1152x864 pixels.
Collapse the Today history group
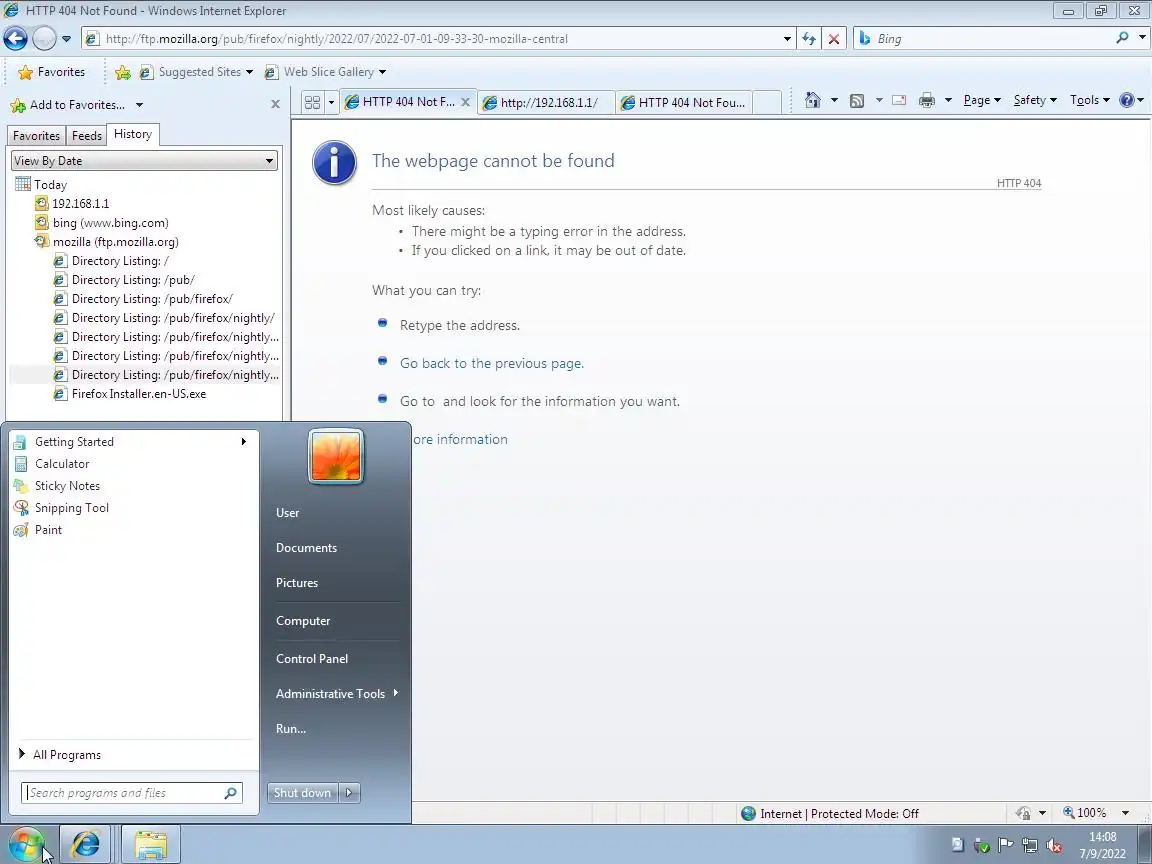pyautogui.click(x=41, y=185)
